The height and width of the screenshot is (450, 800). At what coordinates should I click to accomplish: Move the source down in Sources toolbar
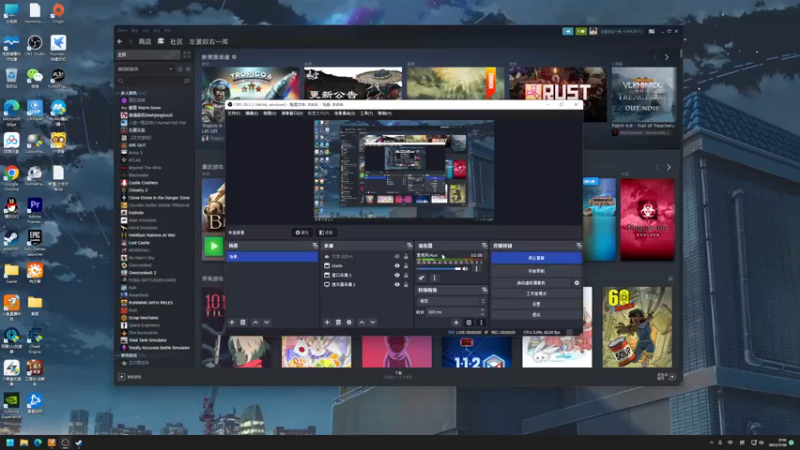[x=373, y=322]
